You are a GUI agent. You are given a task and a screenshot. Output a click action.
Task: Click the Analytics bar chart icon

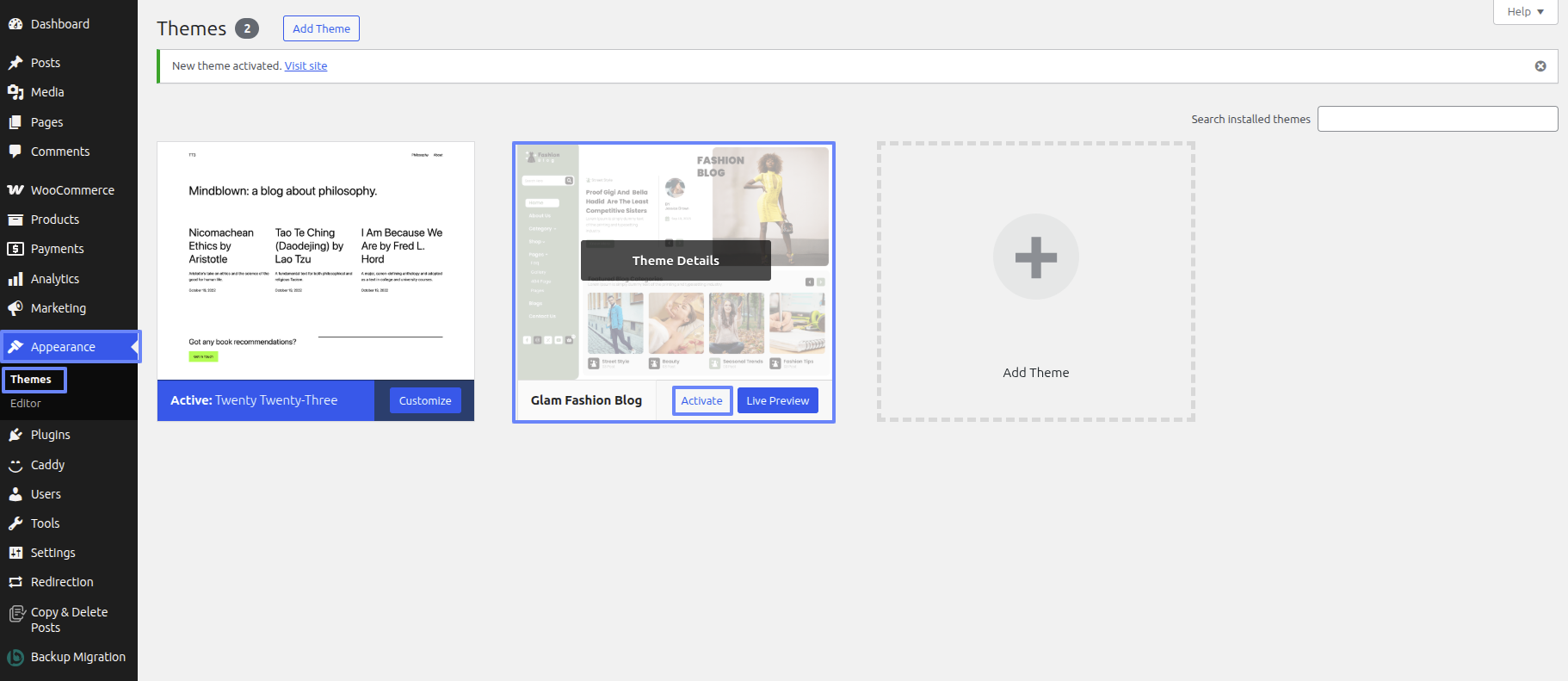15,279
